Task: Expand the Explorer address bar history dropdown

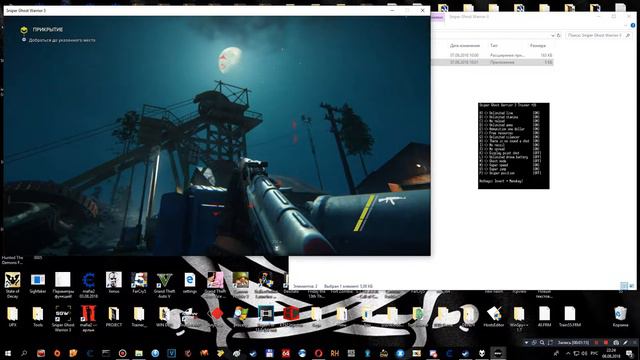Action: (x=552, y=36)
